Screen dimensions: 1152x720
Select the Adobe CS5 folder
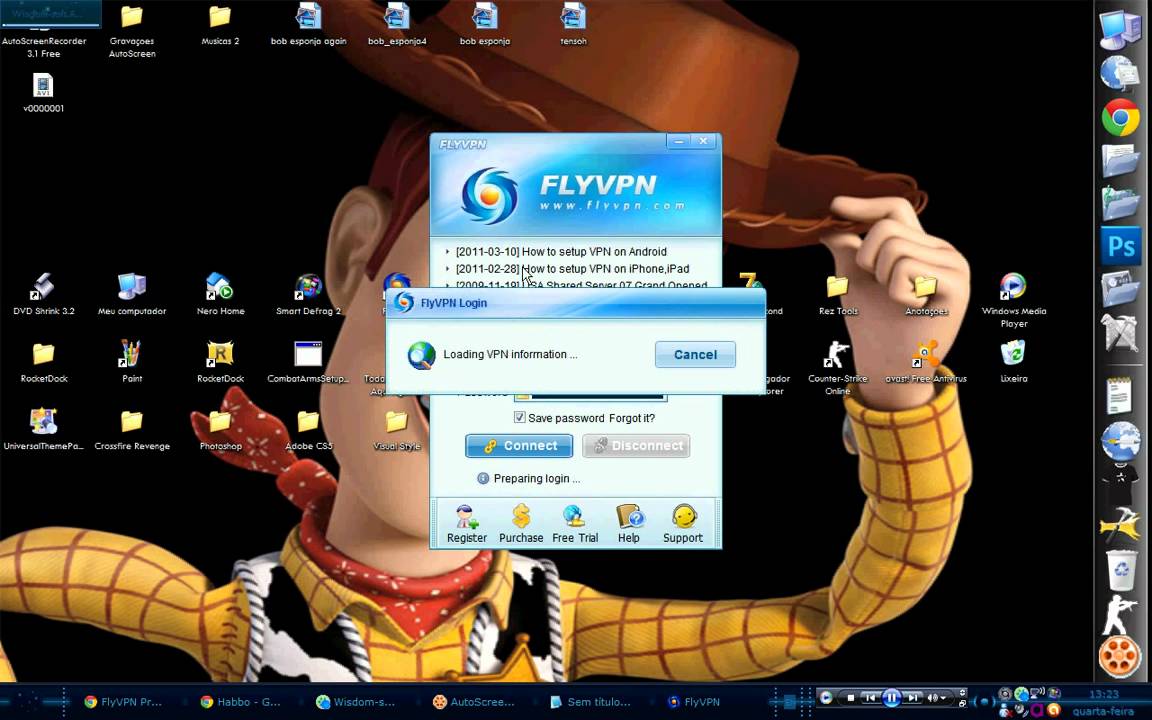point(309,429)
